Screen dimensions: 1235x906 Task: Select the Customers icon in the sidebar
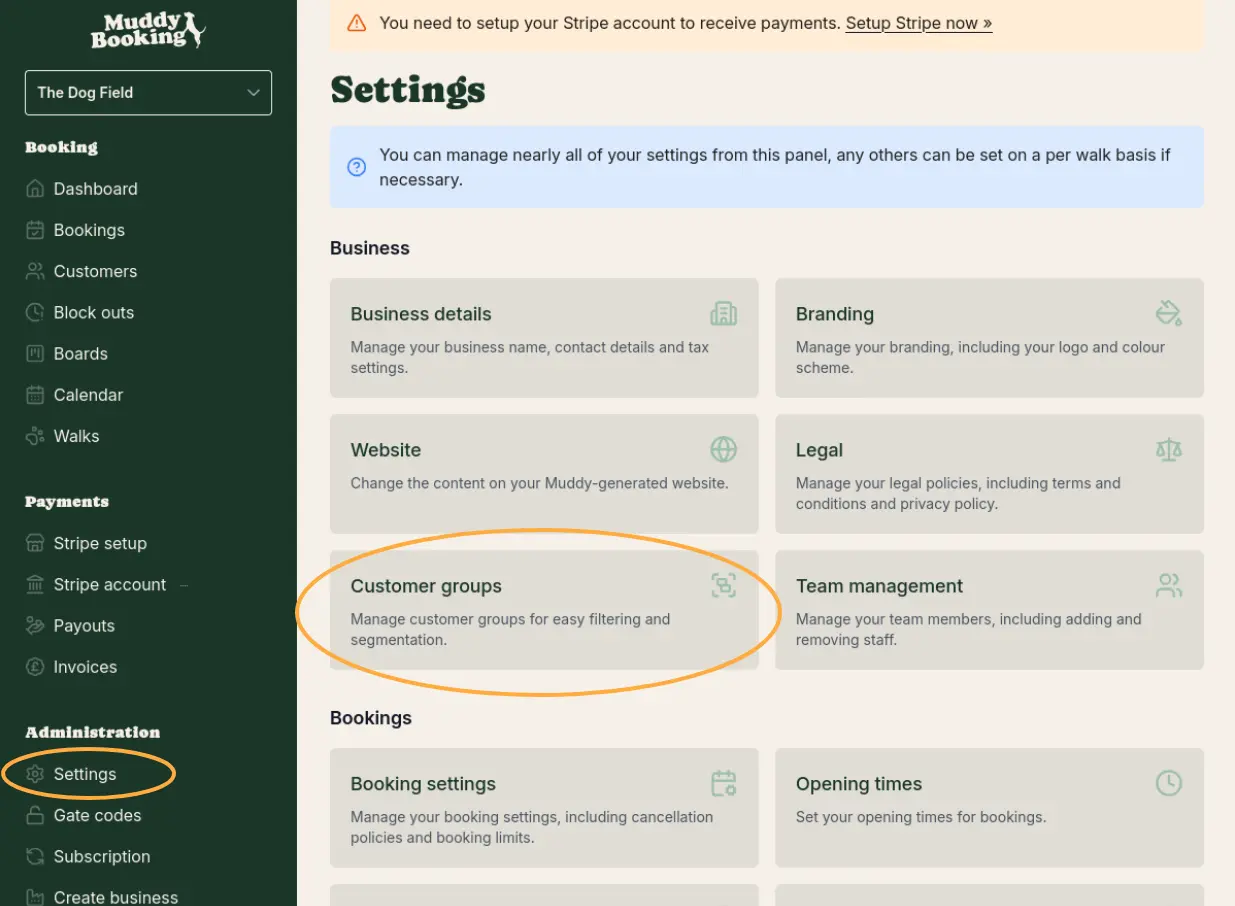pyautogui.click(x=34, y=271)
